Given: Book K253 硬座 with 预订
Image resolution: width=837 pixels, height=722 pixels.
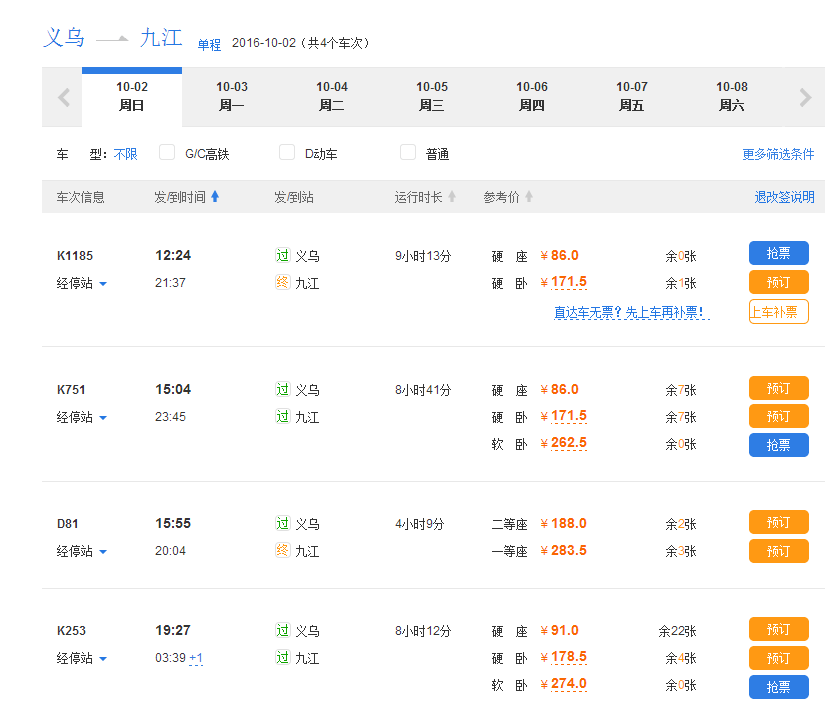Looking at the screenshot, I should pyautogui.click(x=778, y=629).
